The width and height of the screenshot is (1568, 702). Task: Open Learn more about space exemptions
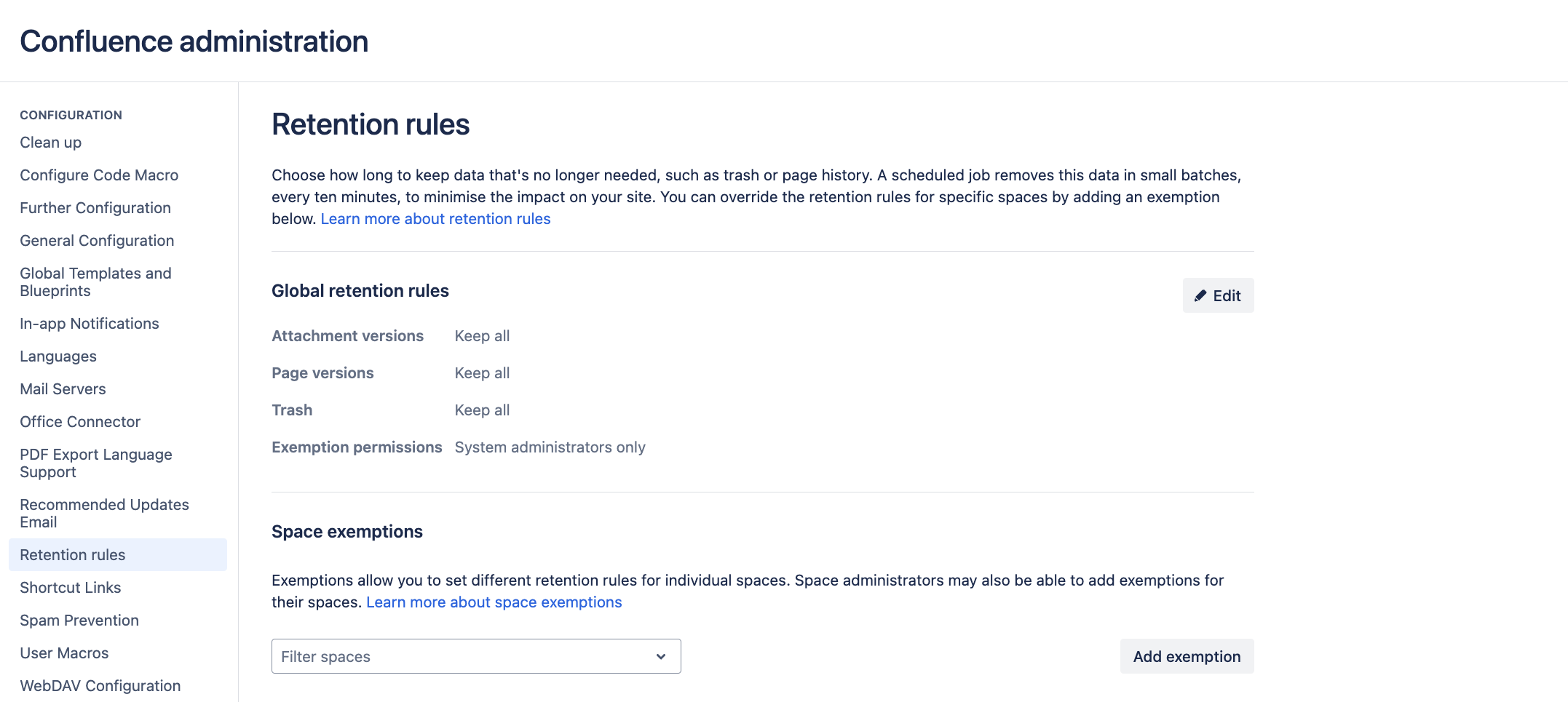point(494,602)
